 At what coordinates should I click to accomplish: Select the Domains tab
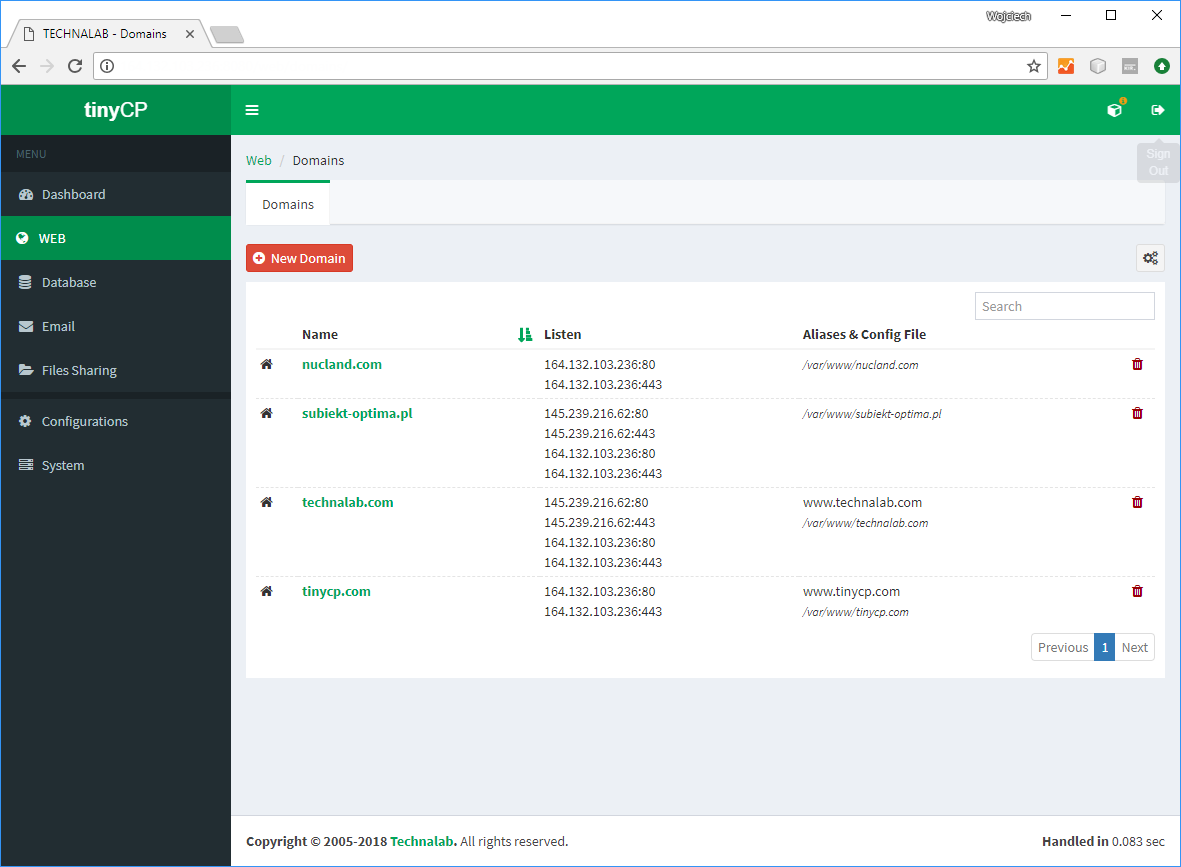288,204
